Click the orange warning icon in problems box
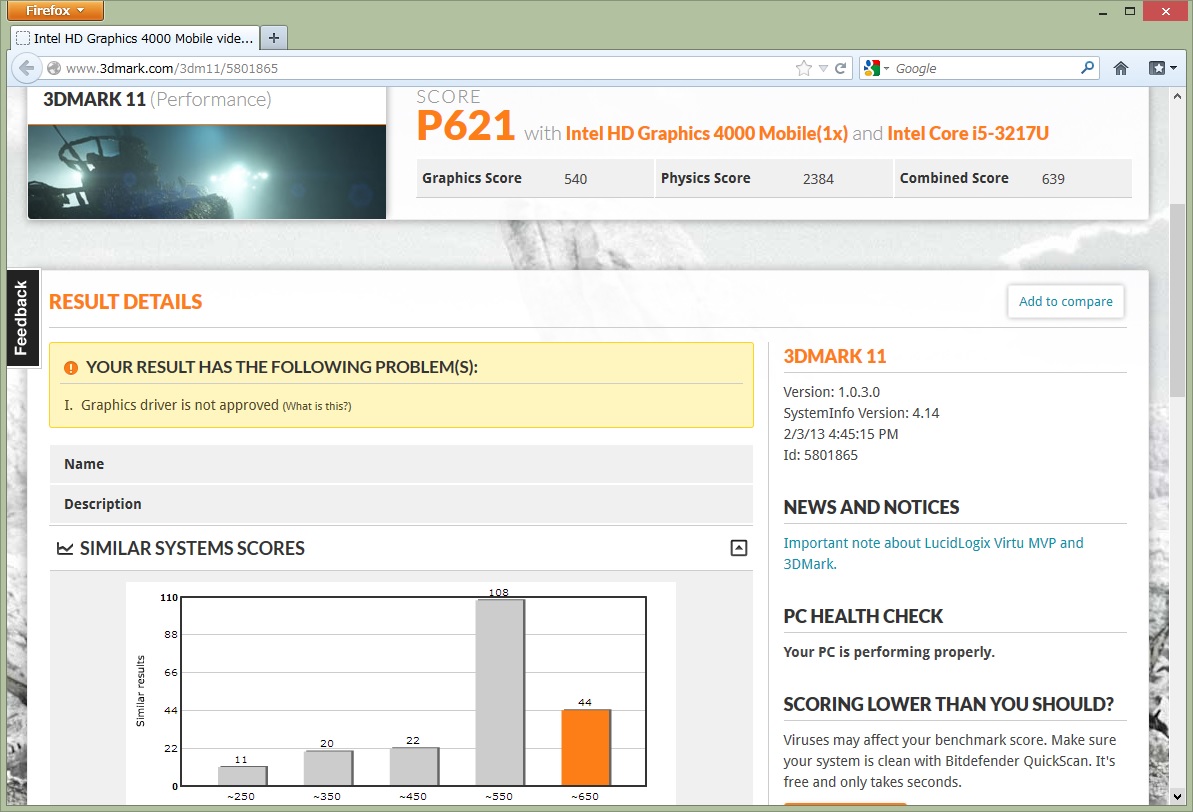1193x812 pixels. (x=71, y=368)
